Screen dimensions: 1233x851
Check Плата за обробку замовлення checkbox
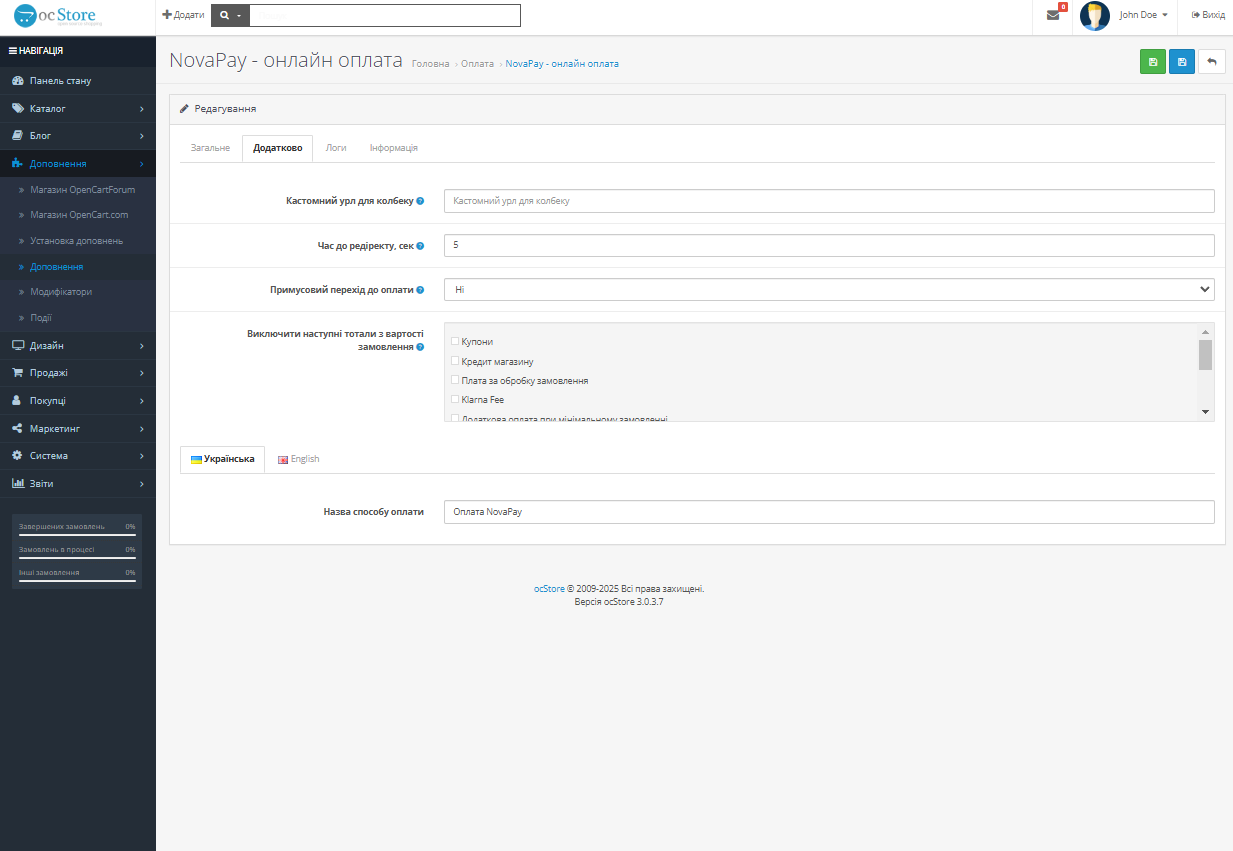tap(455, 380)
